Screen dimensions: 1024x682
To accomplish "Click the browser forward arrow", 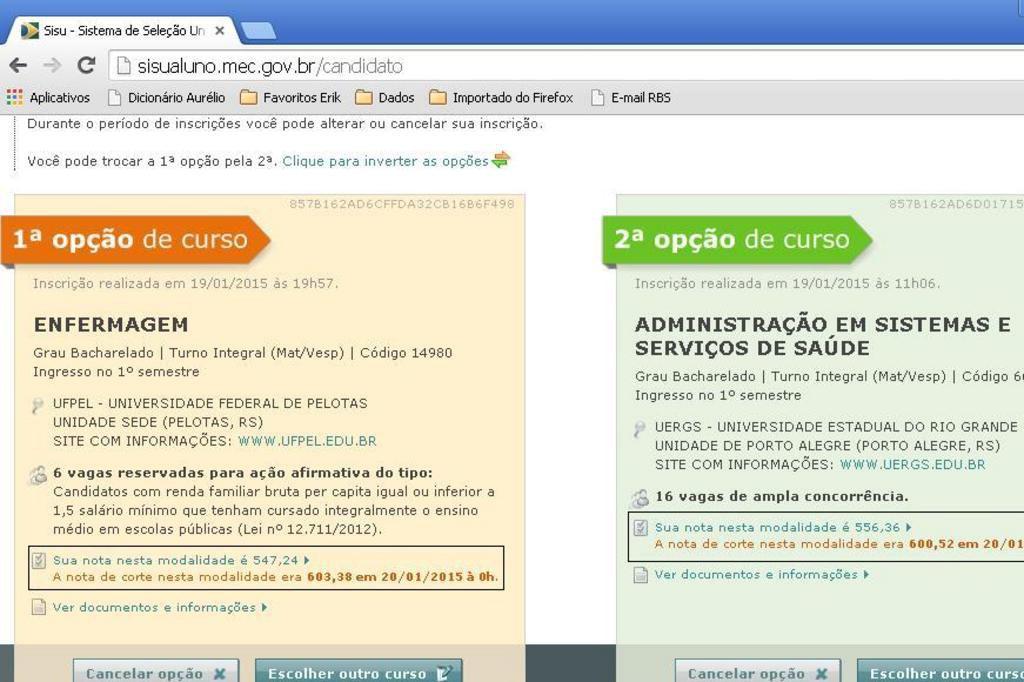I will click(52, 65).
